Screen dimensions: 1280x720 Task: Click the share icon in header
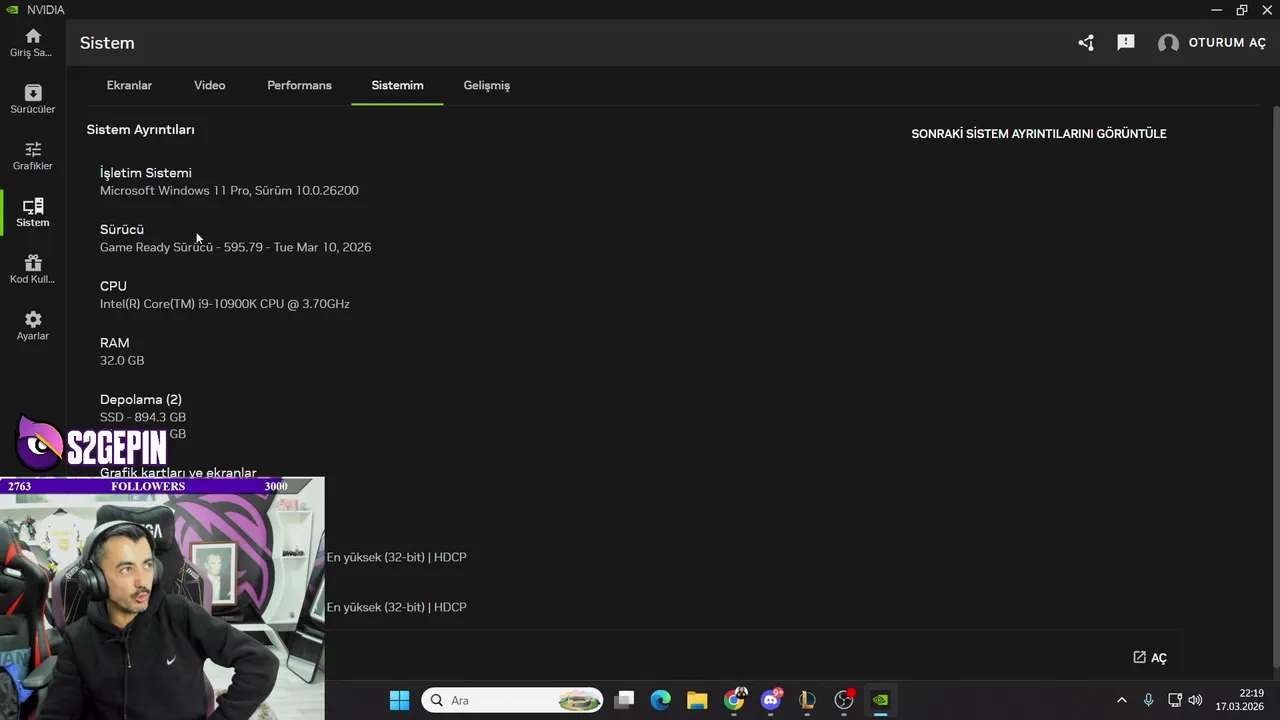click(x=1086, y=43)
